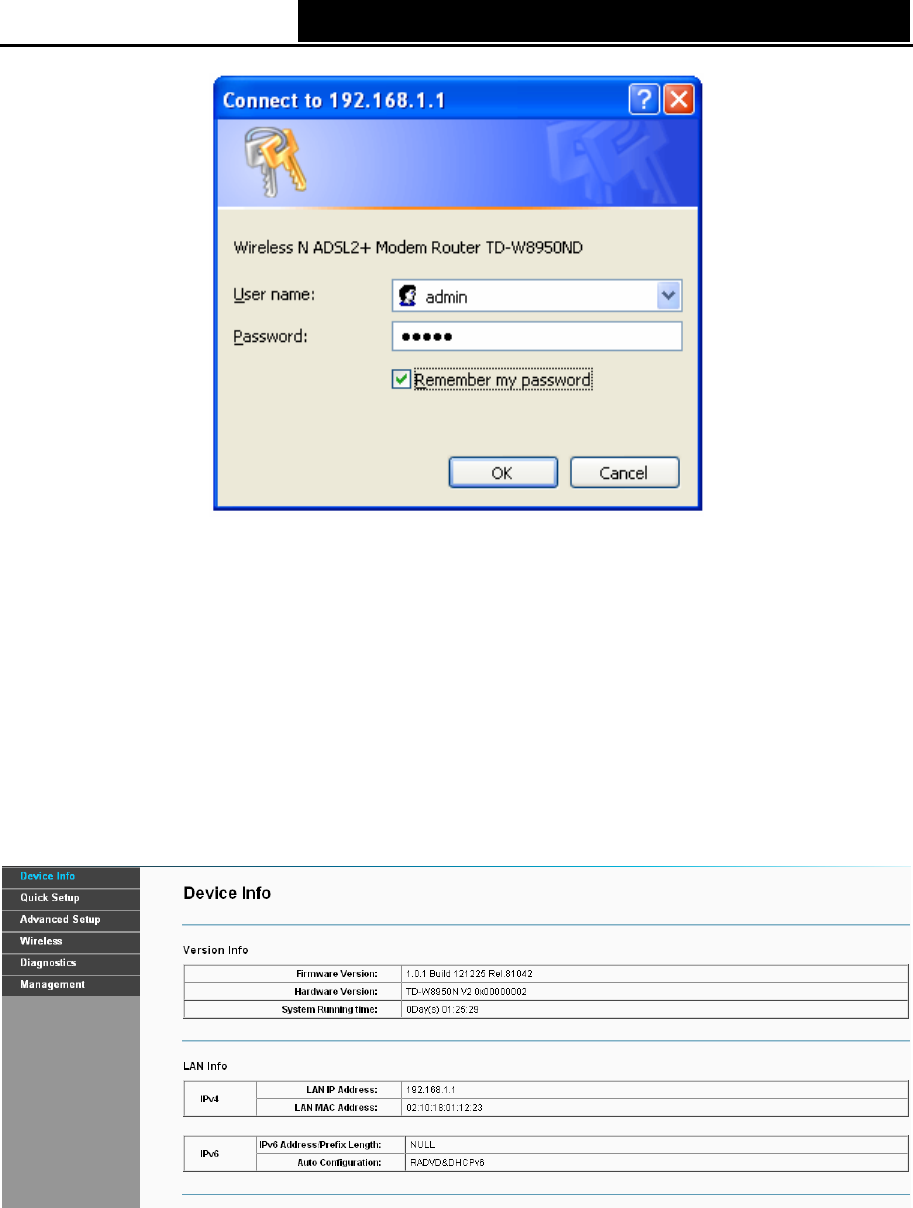The image size is (913, 1208).
Task: Confirm login with the OK button
Action: pos(502,473)
